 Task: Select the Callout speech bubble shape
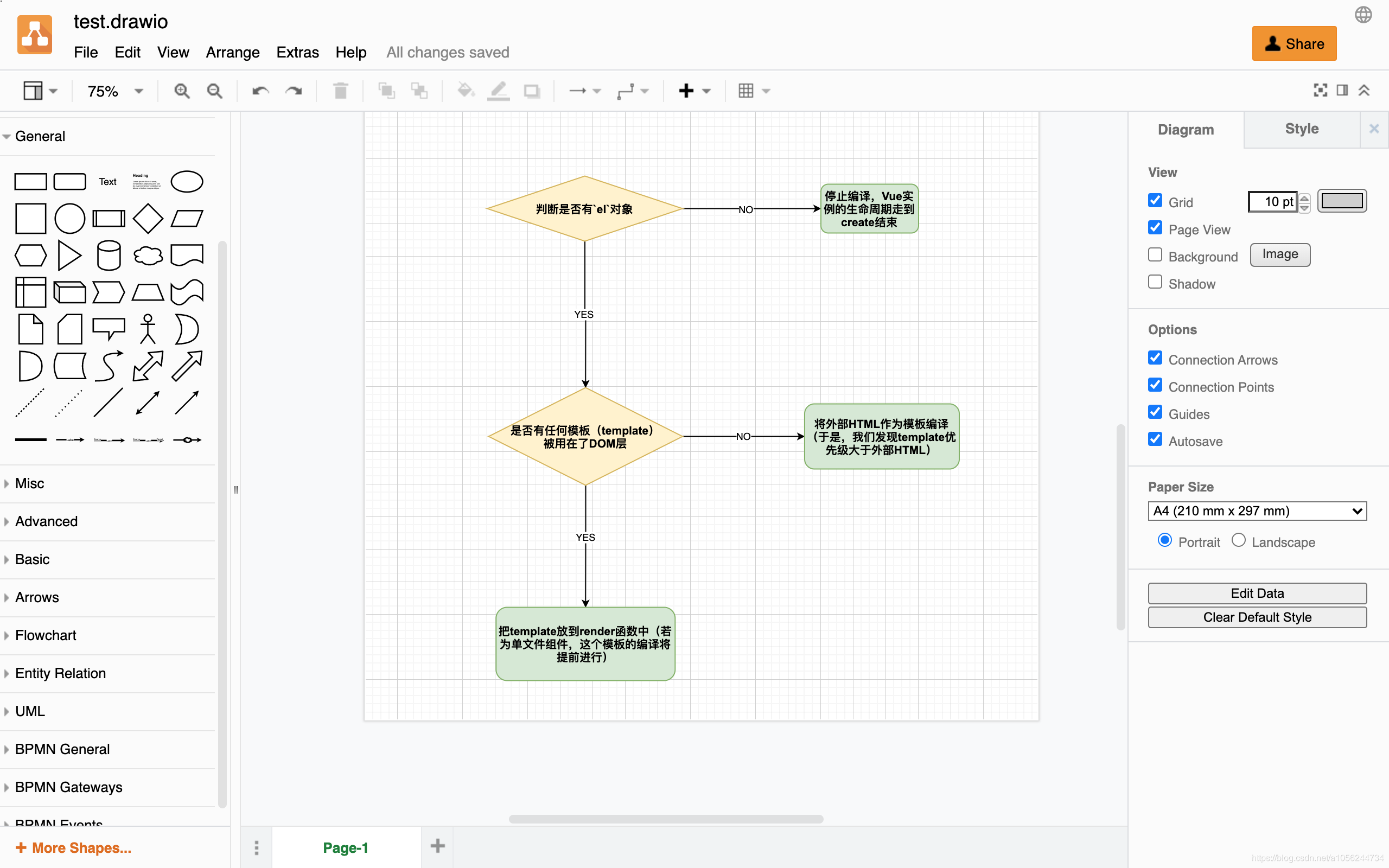[109, 329]
